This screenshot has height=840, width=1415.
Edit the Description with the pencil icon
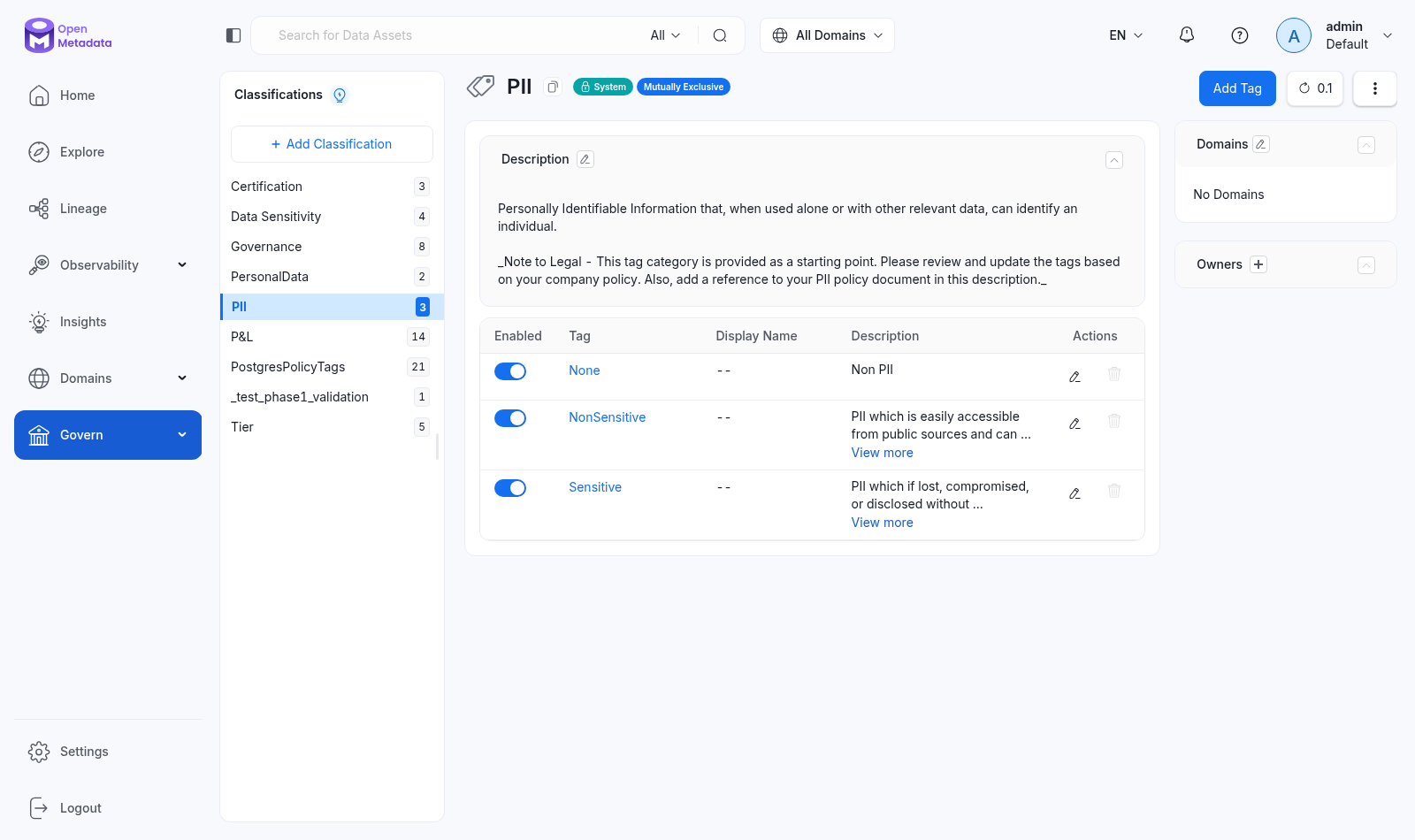585,159
